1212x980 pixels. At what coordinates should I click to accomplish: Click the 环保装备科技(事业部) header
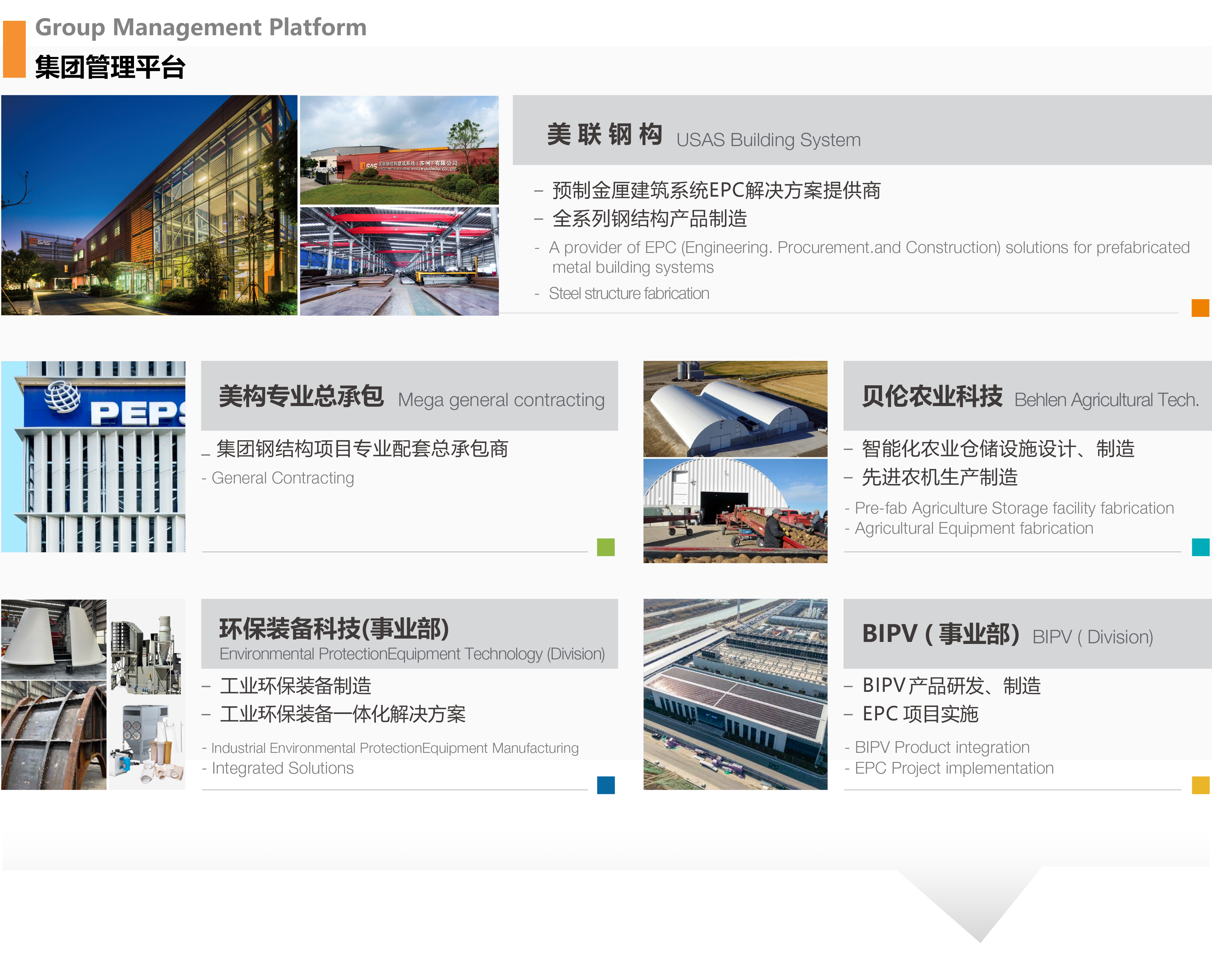click(334, 629)
